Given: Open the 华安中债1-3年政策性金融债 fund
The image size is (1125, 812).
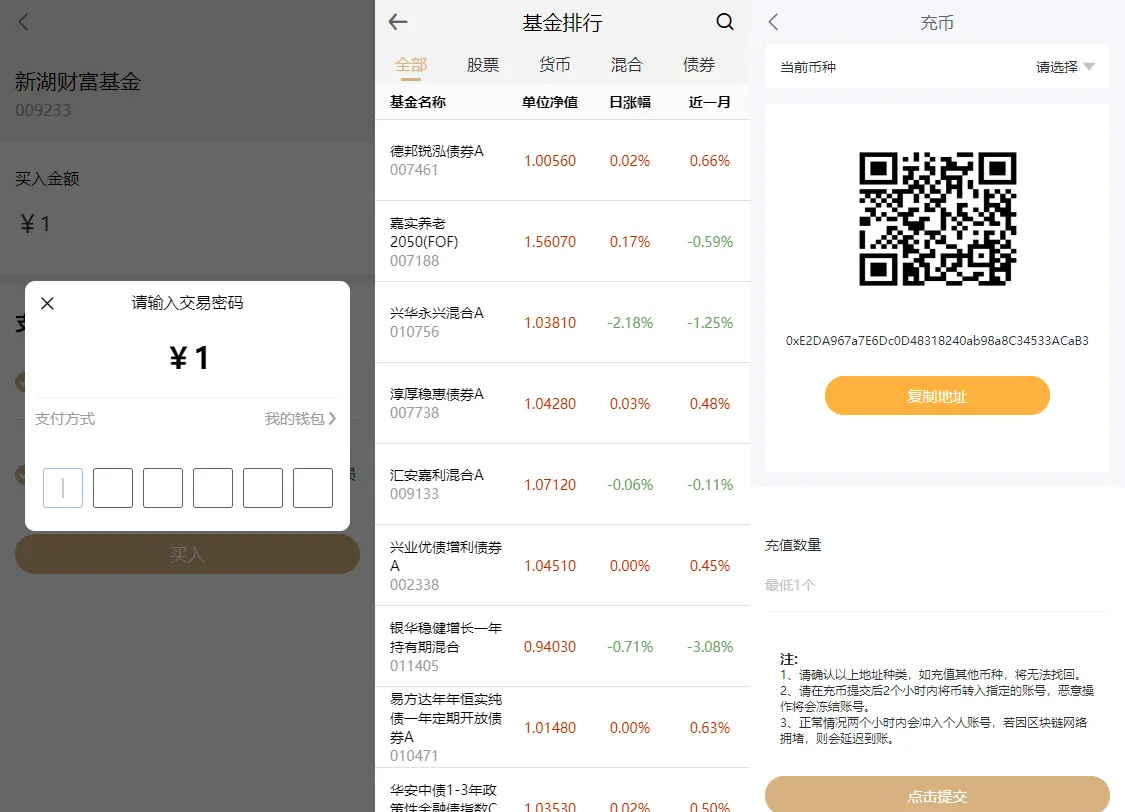Looking at the screenshot, I should pos(562,791).
